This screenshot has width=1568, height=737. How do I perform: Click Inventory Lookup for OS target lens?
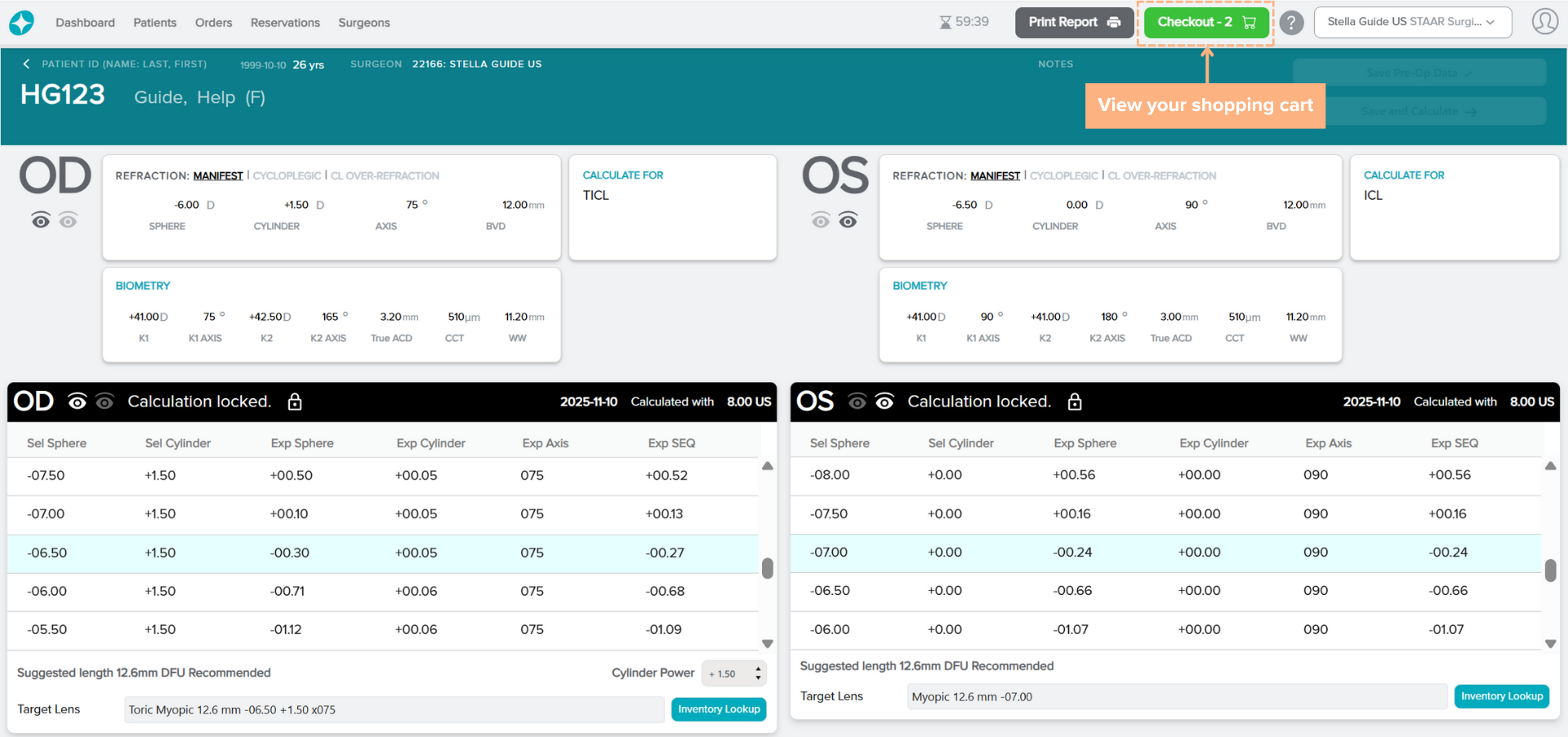coord(1501,696)
